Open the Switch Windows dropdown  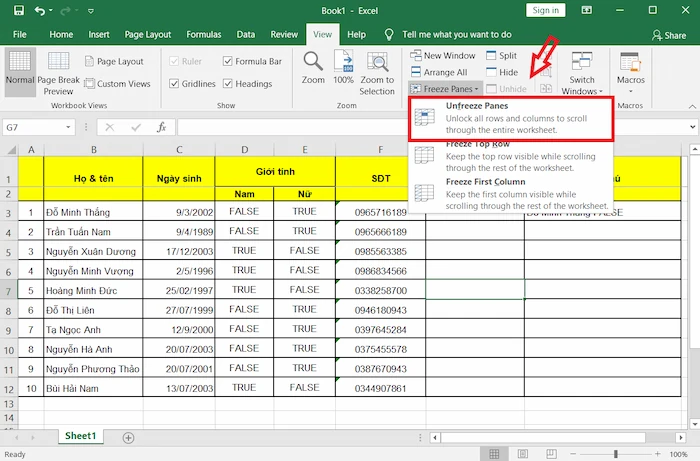582,73
